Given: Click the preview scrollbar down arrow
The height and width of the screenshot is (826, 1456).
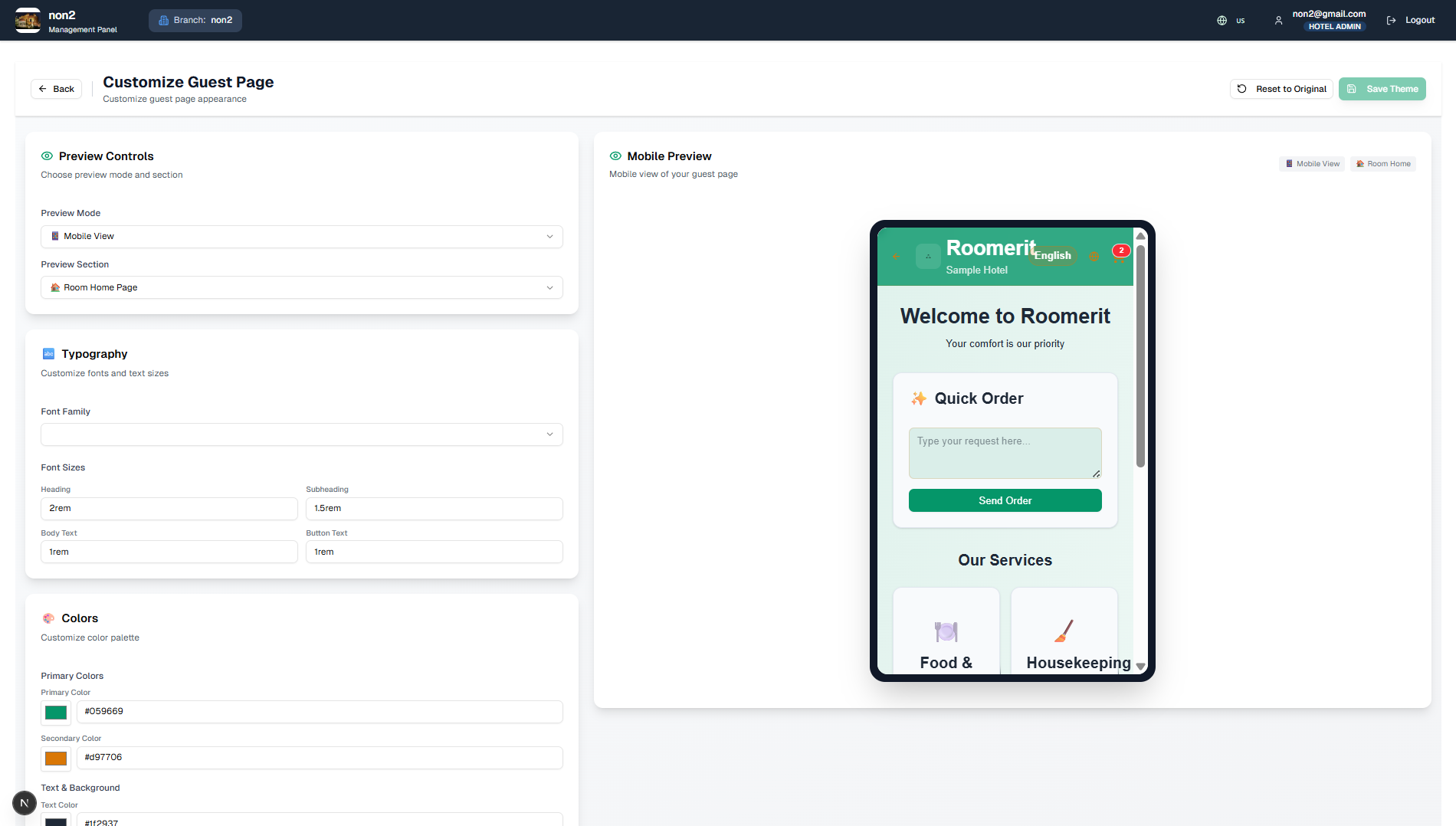Looking at the screenshot, I should [1140, 667].
